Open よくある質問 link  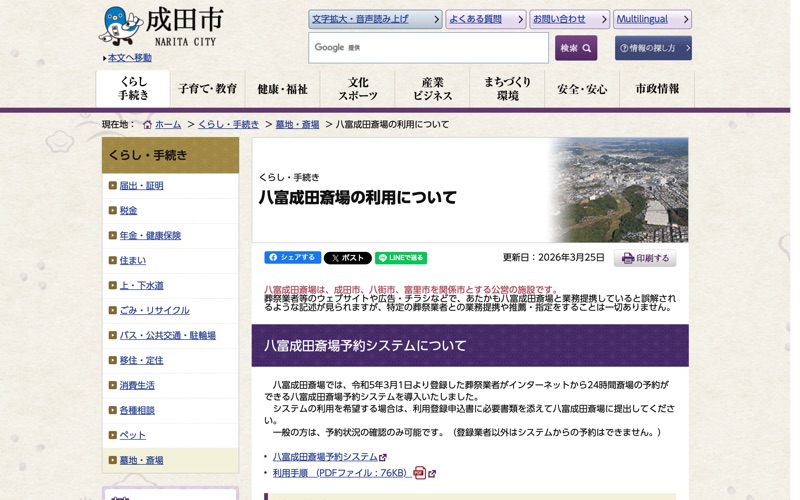point(486,19)
